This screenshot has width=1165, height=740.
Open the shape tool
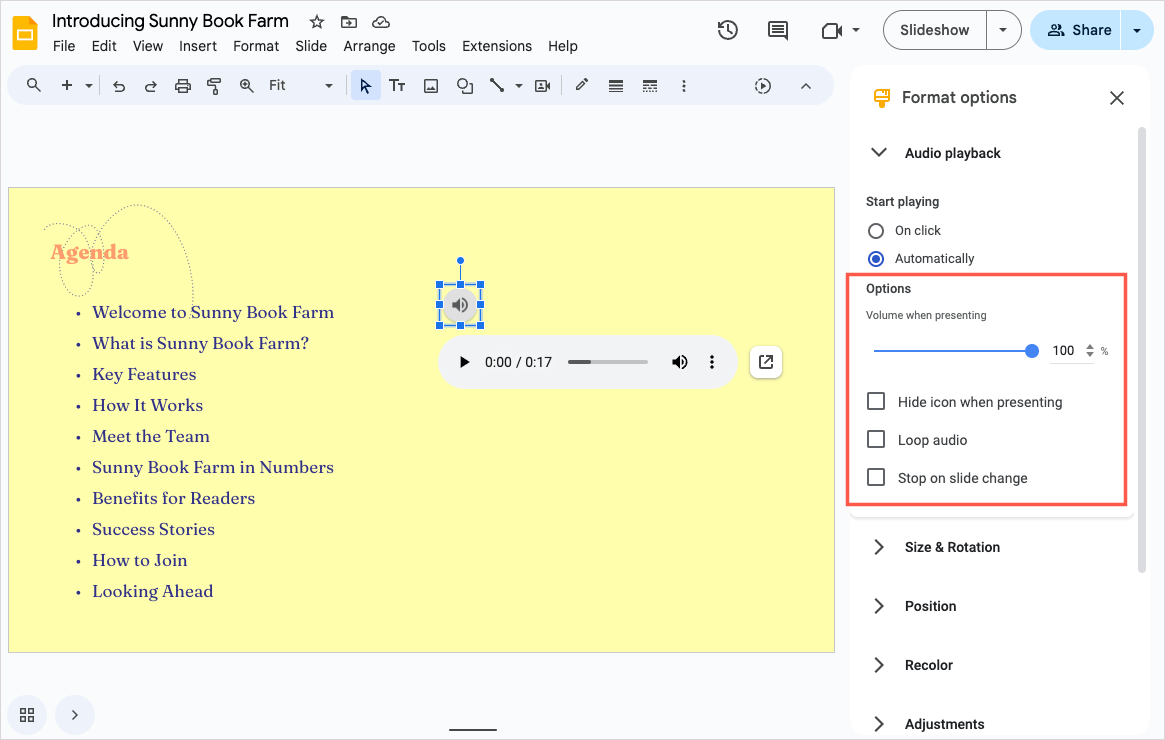[465, 86]
